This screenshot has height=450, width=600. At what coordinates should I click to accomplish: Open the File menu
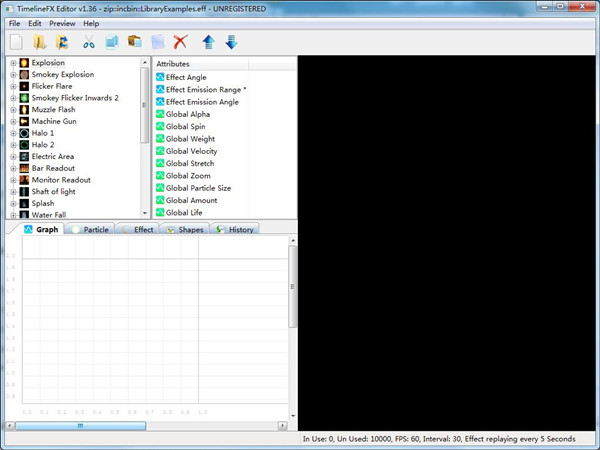tap(15, 23)
